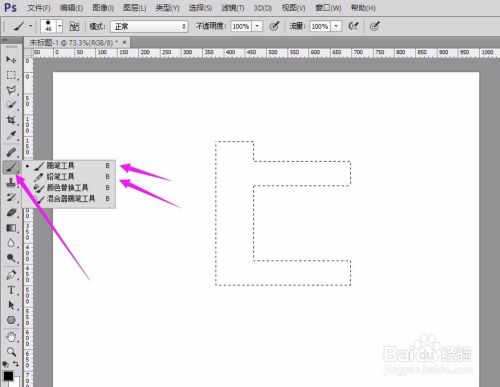The height and width of the screenshot is (387, 500).
Task: Select the Shape tool
Action: point(11,320)
